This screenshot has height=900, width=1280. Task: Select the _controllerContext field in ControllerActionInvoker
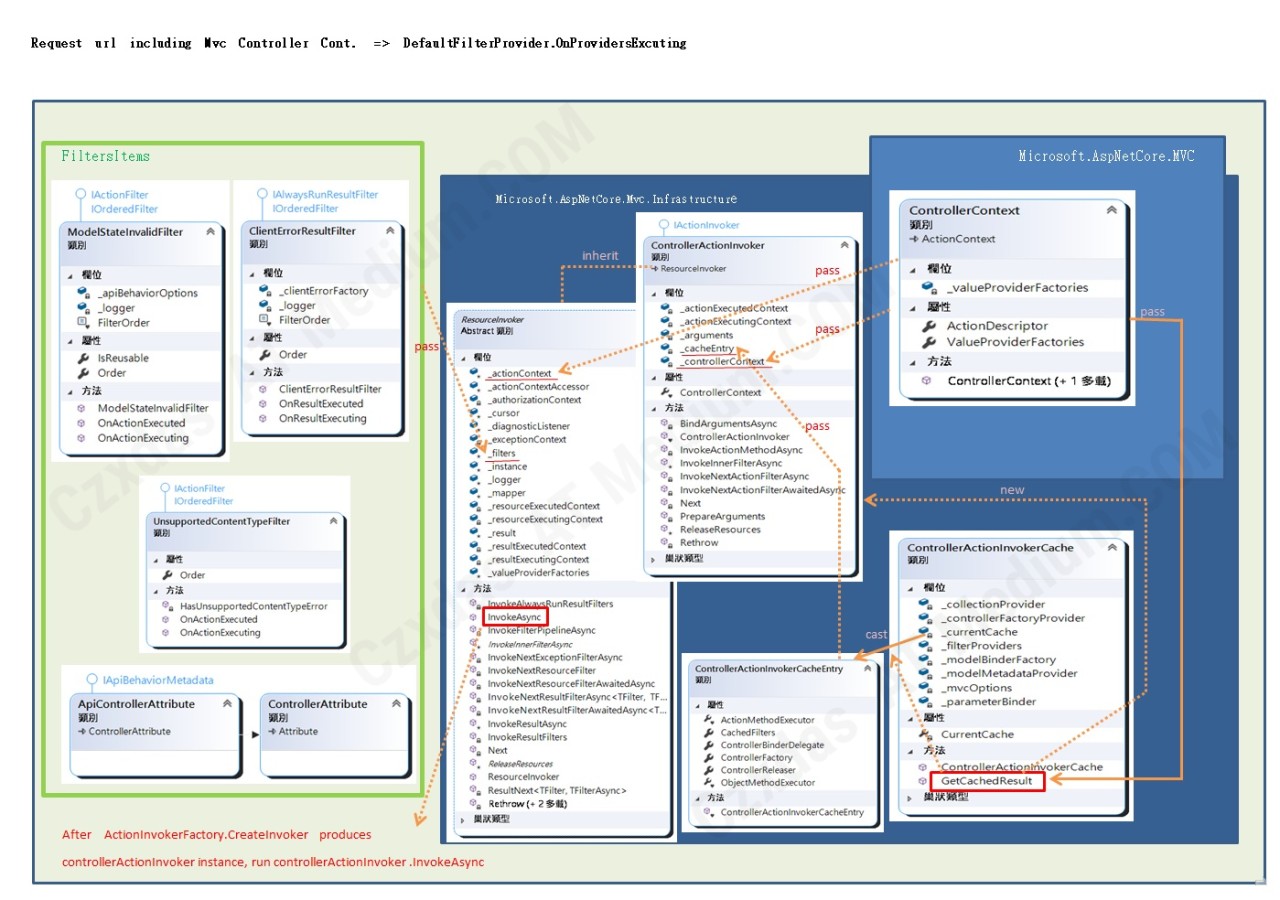point(721,362)
